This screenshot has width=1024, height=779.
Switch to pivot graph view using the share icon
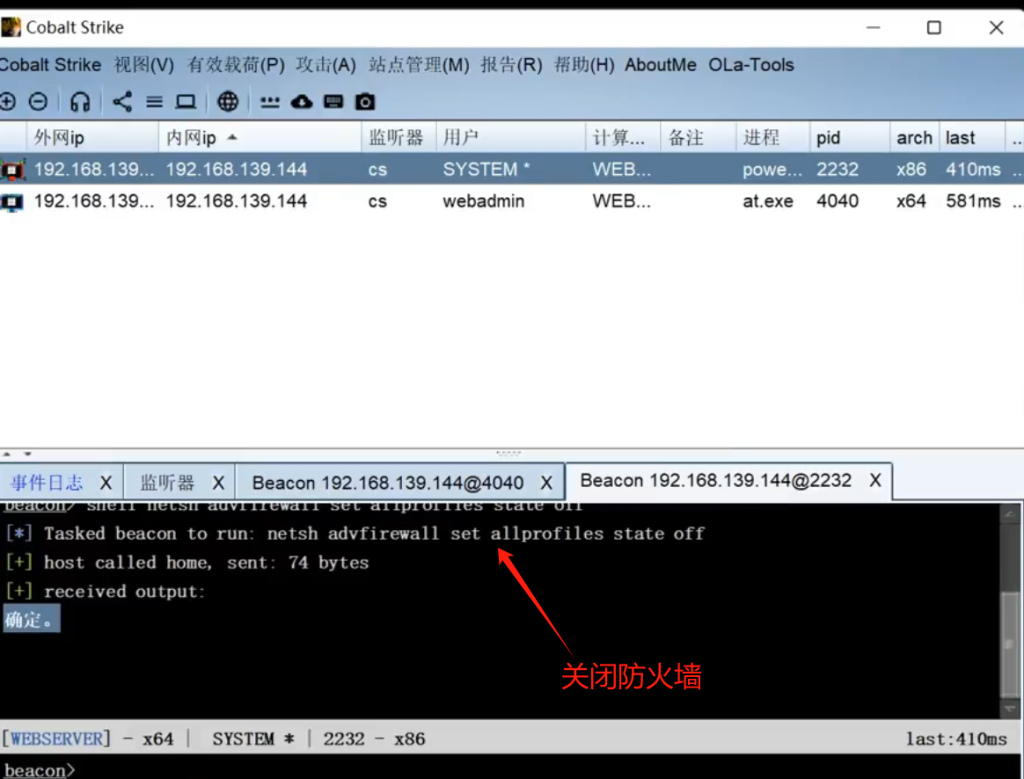pyautogui.click(x=122, y=102)
